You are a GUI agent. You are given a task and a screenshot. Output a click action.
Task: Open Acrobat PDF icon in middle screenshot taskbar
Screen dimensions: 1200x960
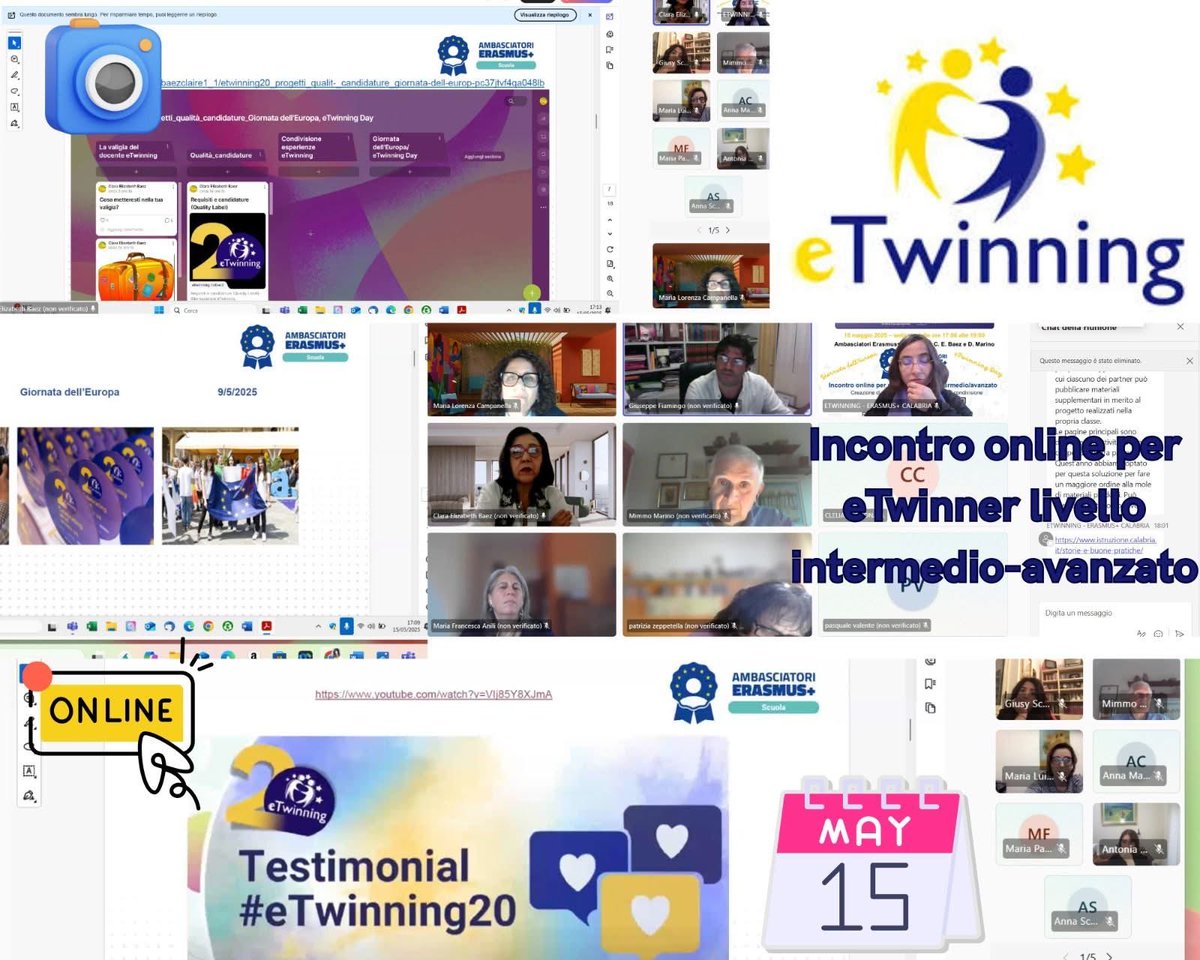[x=267, y=626]
